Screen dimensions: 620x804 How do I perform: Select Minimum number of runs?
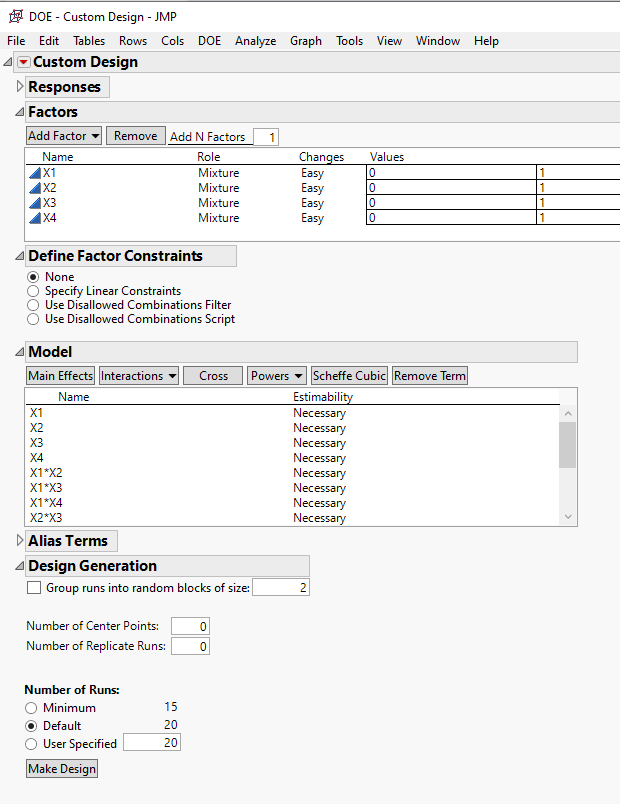(31, 707)
